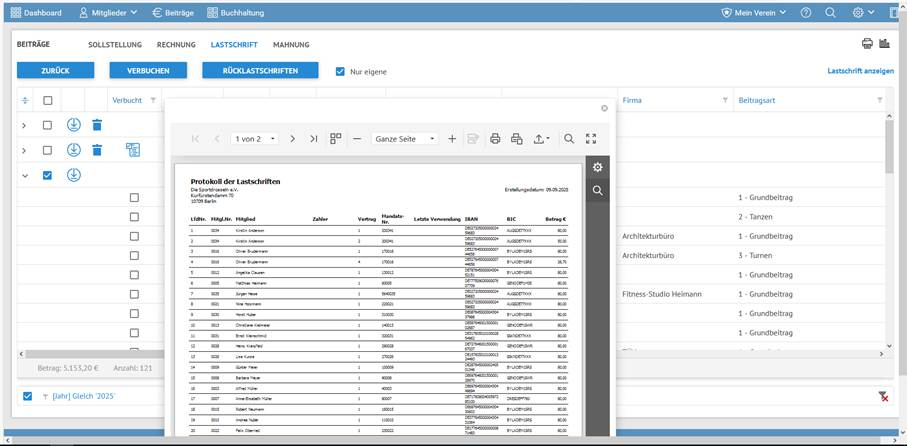Open the page selector showing 1 von 2
Viewport: 907px width, 446px height.
pyautogui.click(x=254, y=139)
